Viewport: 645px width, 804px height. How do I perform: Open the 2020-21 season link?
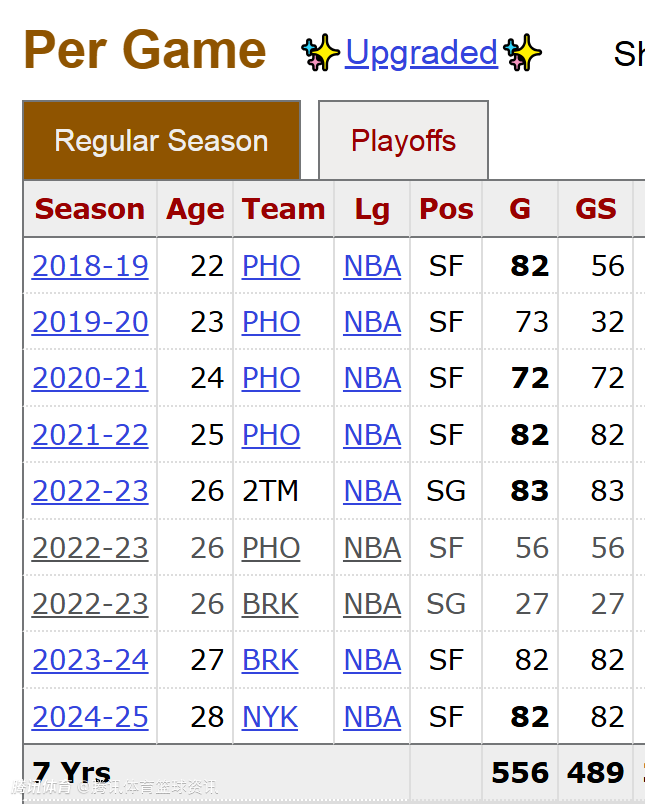90,378
